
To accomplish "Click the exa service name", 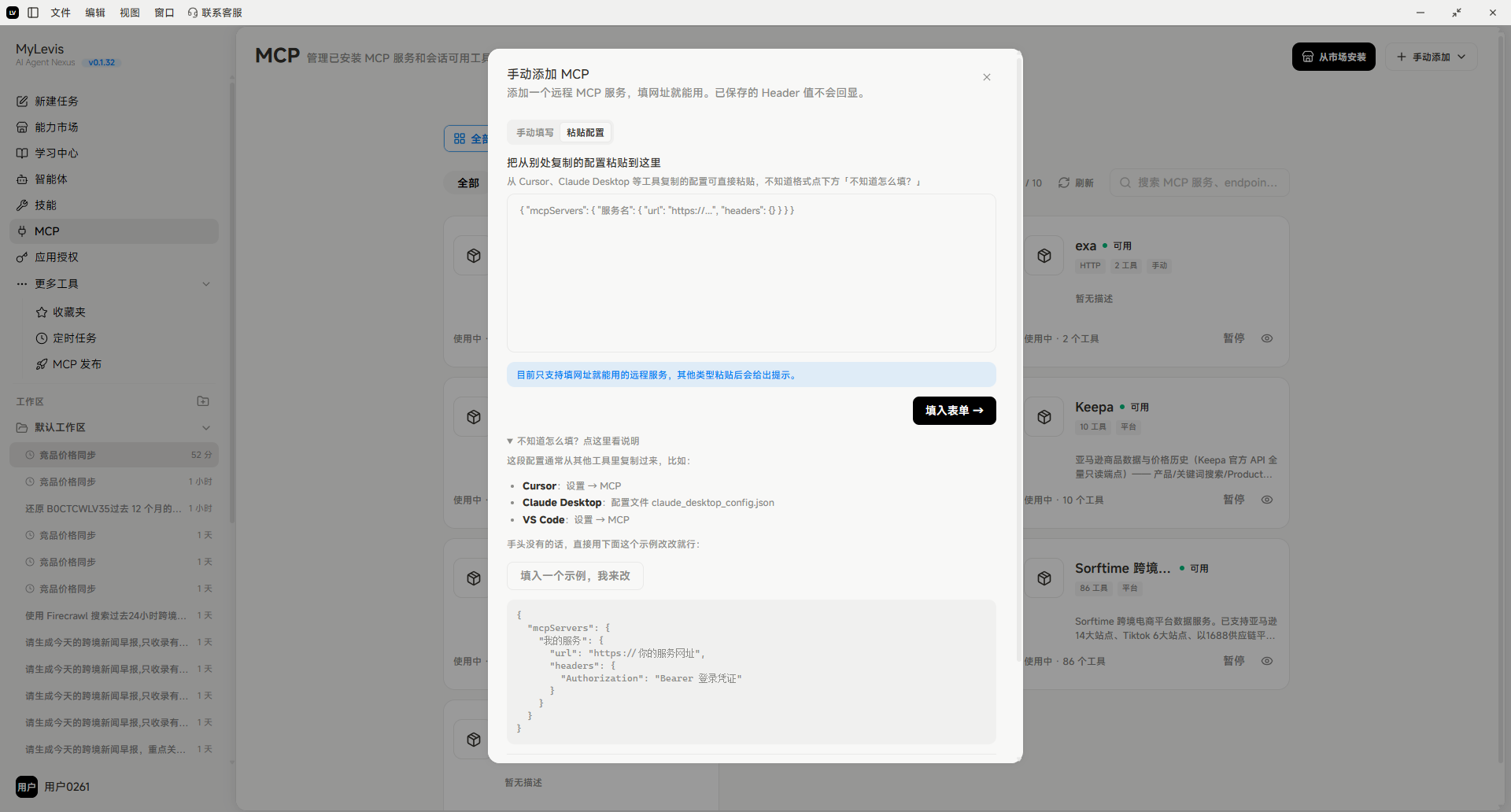I will tap(1086, 245).
